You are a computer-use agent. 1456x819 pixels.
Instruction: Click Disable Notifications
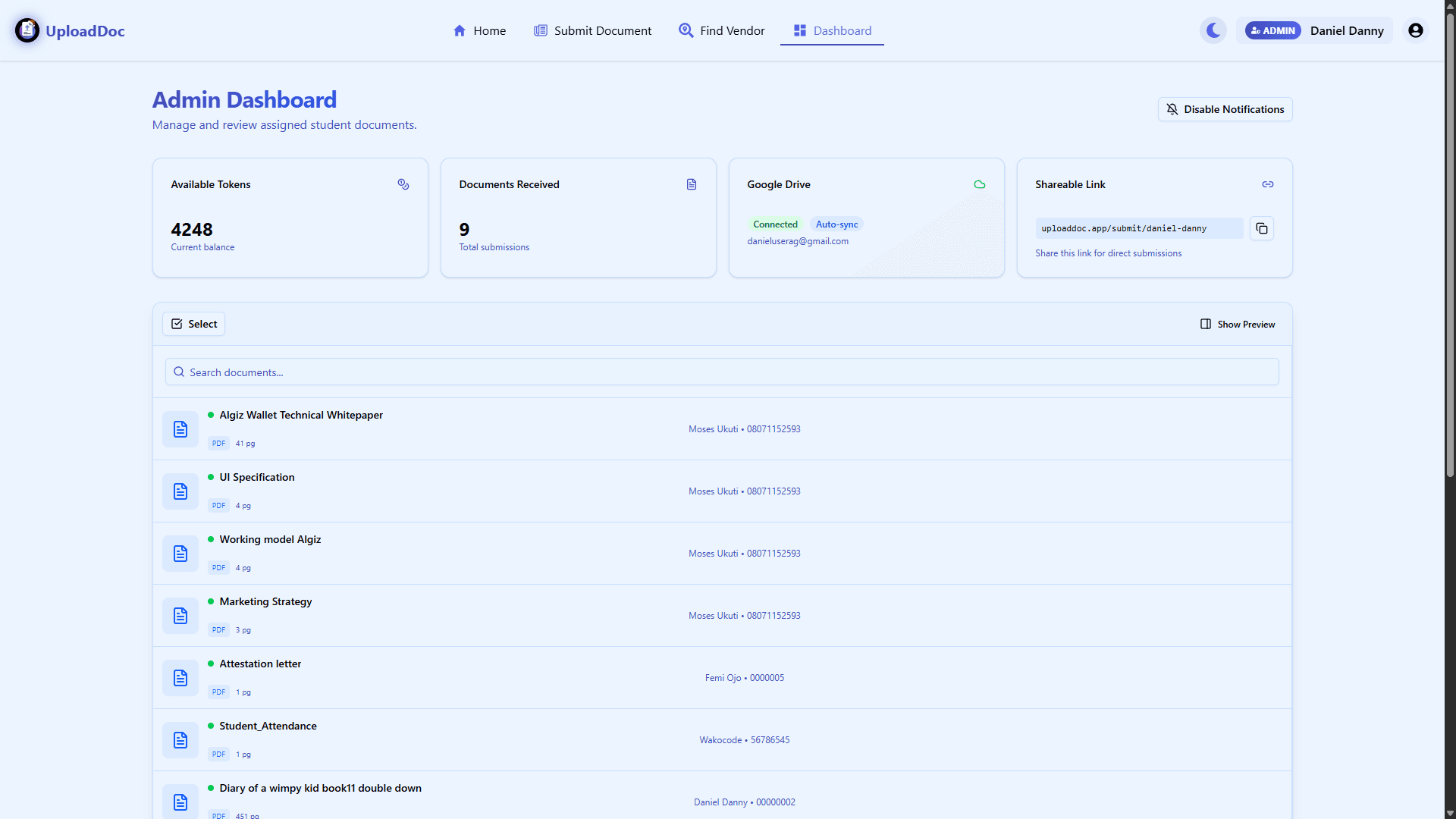(1225, 108)
